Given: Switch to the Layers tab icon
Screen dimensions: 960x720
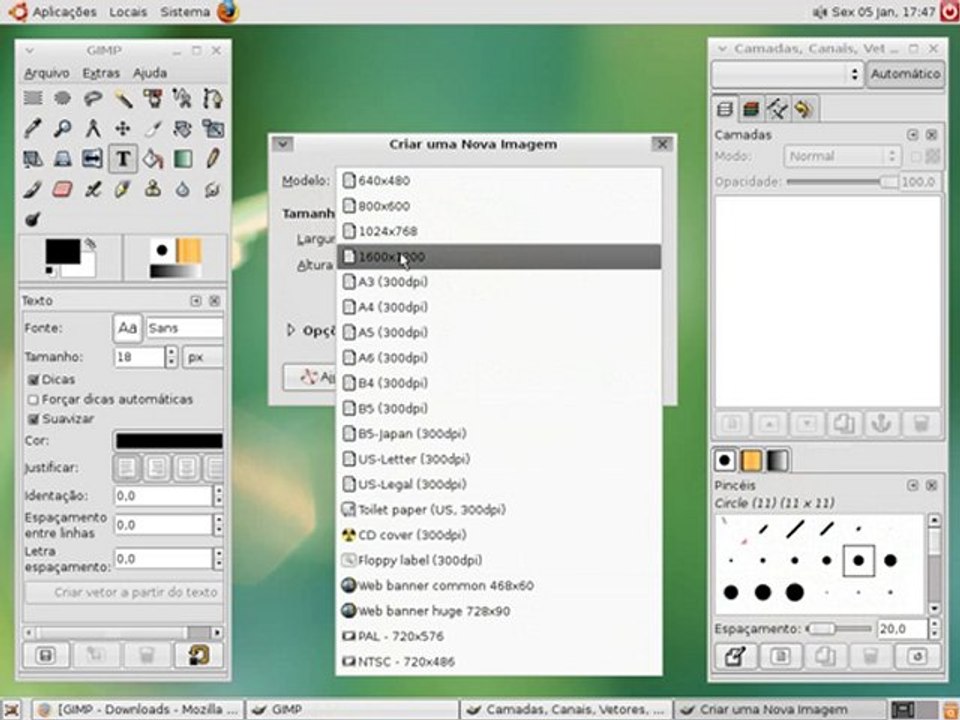Looking at the screenshot, I should 725,110.
